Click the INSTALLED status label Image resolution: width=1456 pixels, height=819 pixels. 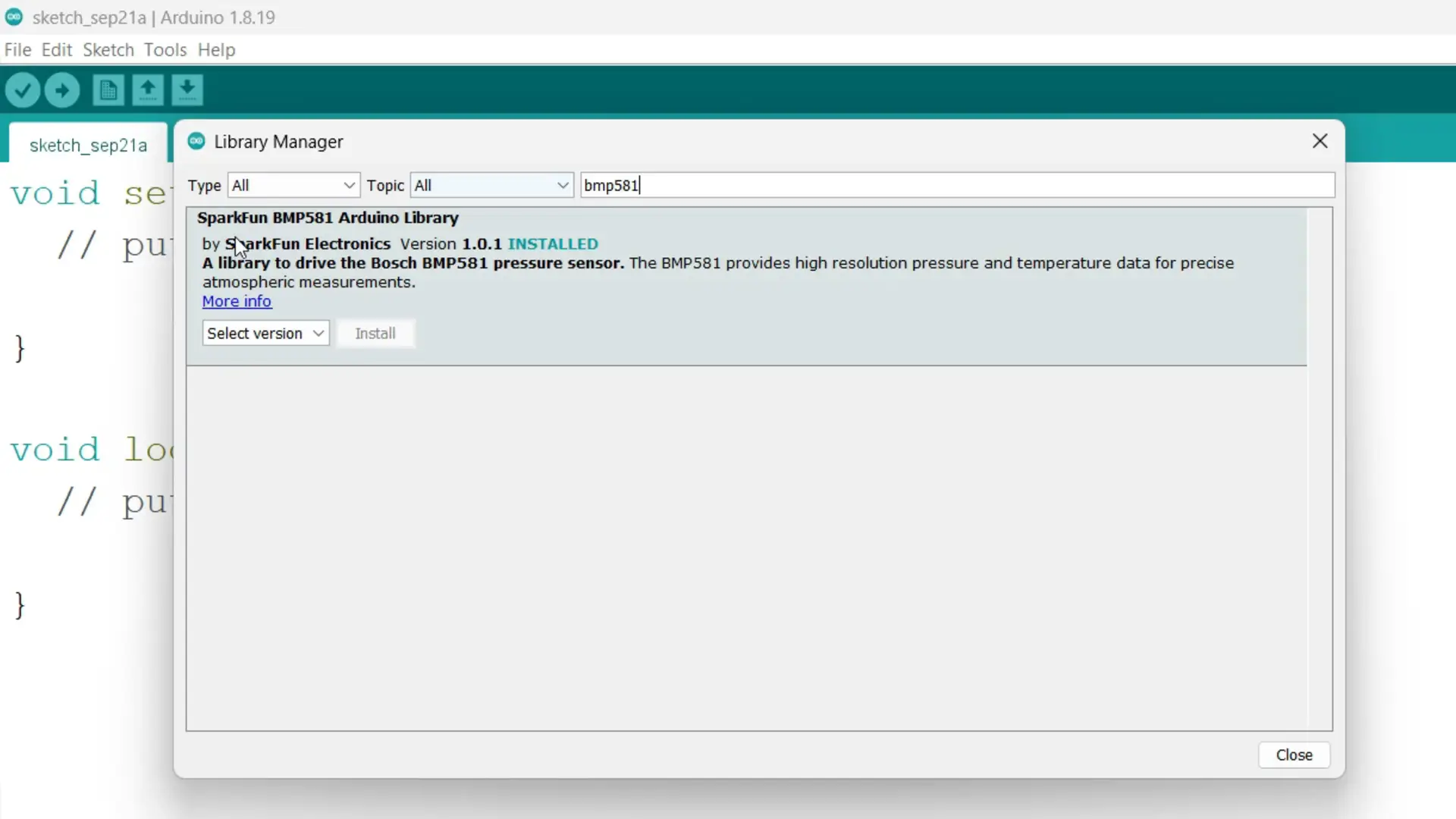click(553, 244)
